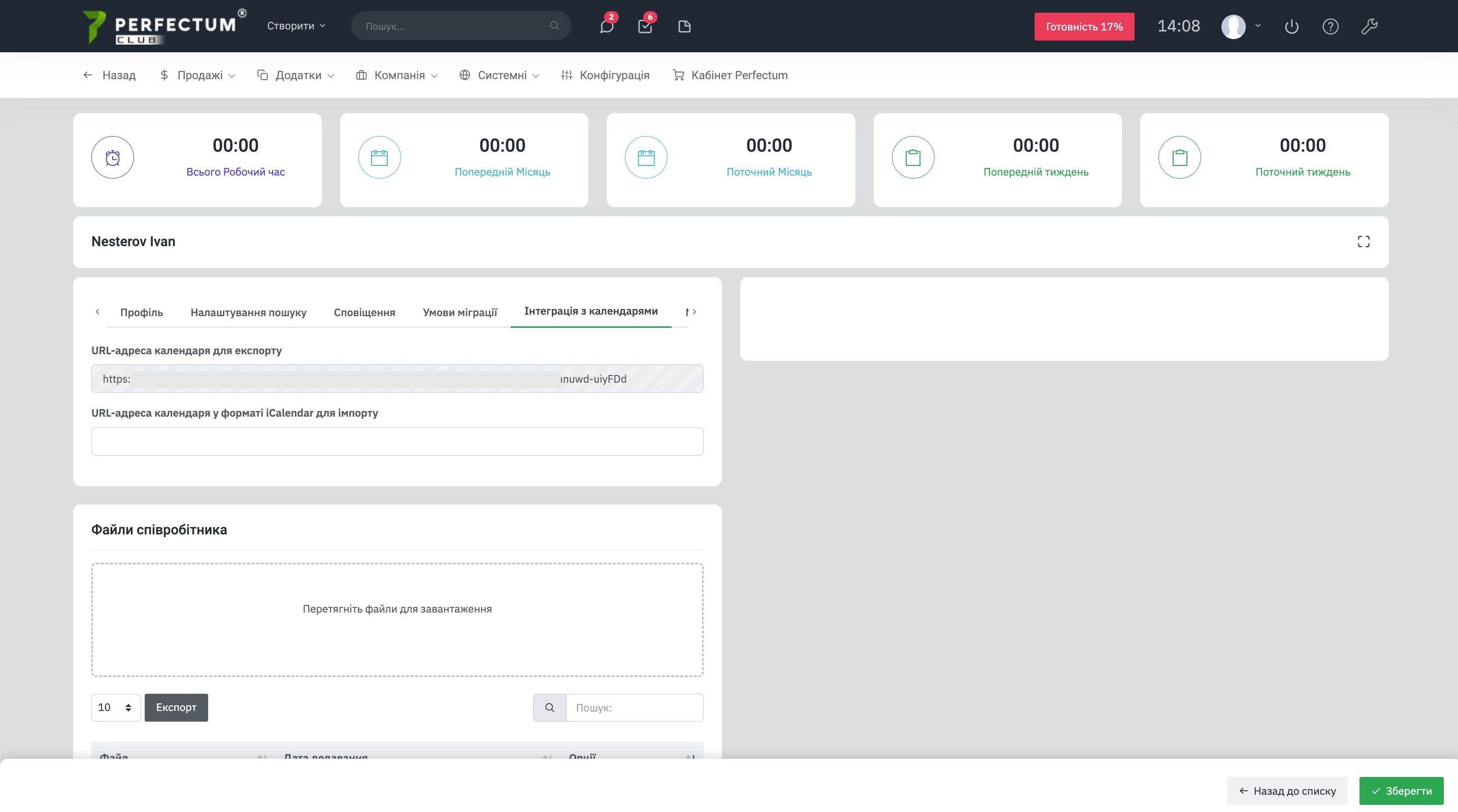Image resolution: width=1458 pixels, height=812 pixels.
Task: Open the Конфігурація menu item
Action: coord(605,75)
